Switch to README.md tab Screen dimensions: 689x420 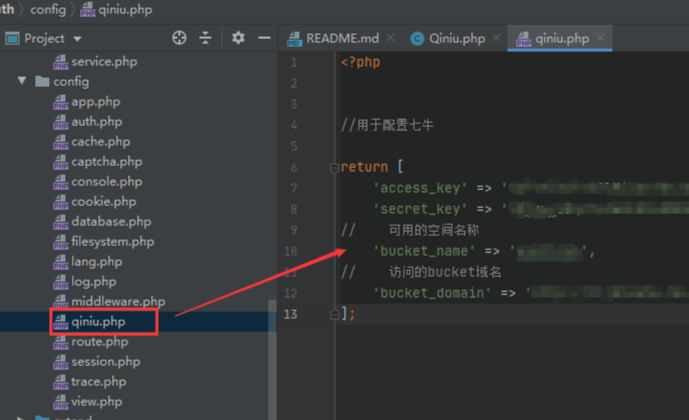pos(342,39)
